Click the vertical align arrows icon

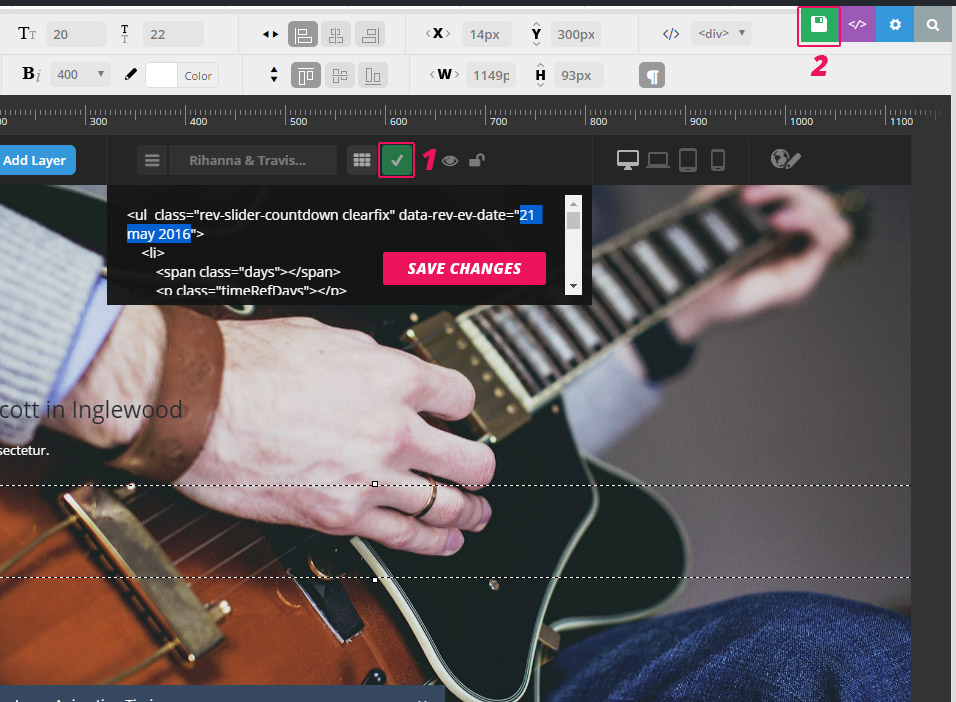tap(274, 74)
